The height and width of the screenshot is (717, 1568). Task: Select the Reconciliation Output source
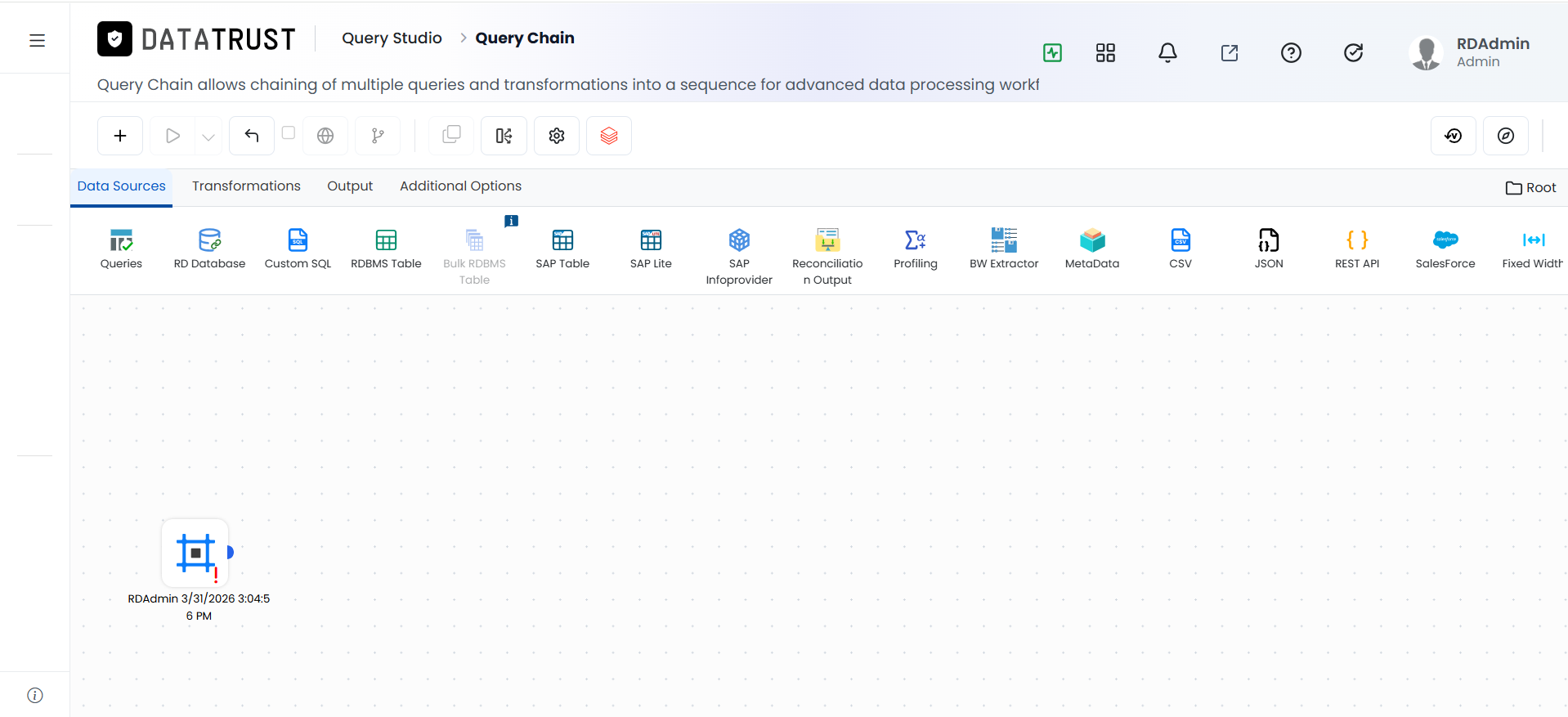827,257
